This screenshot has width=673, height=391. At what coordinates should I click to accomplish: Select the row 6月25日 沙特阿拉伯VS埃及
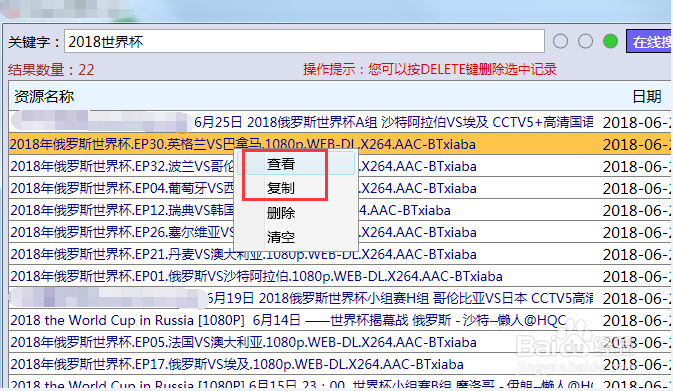point(340,122)
